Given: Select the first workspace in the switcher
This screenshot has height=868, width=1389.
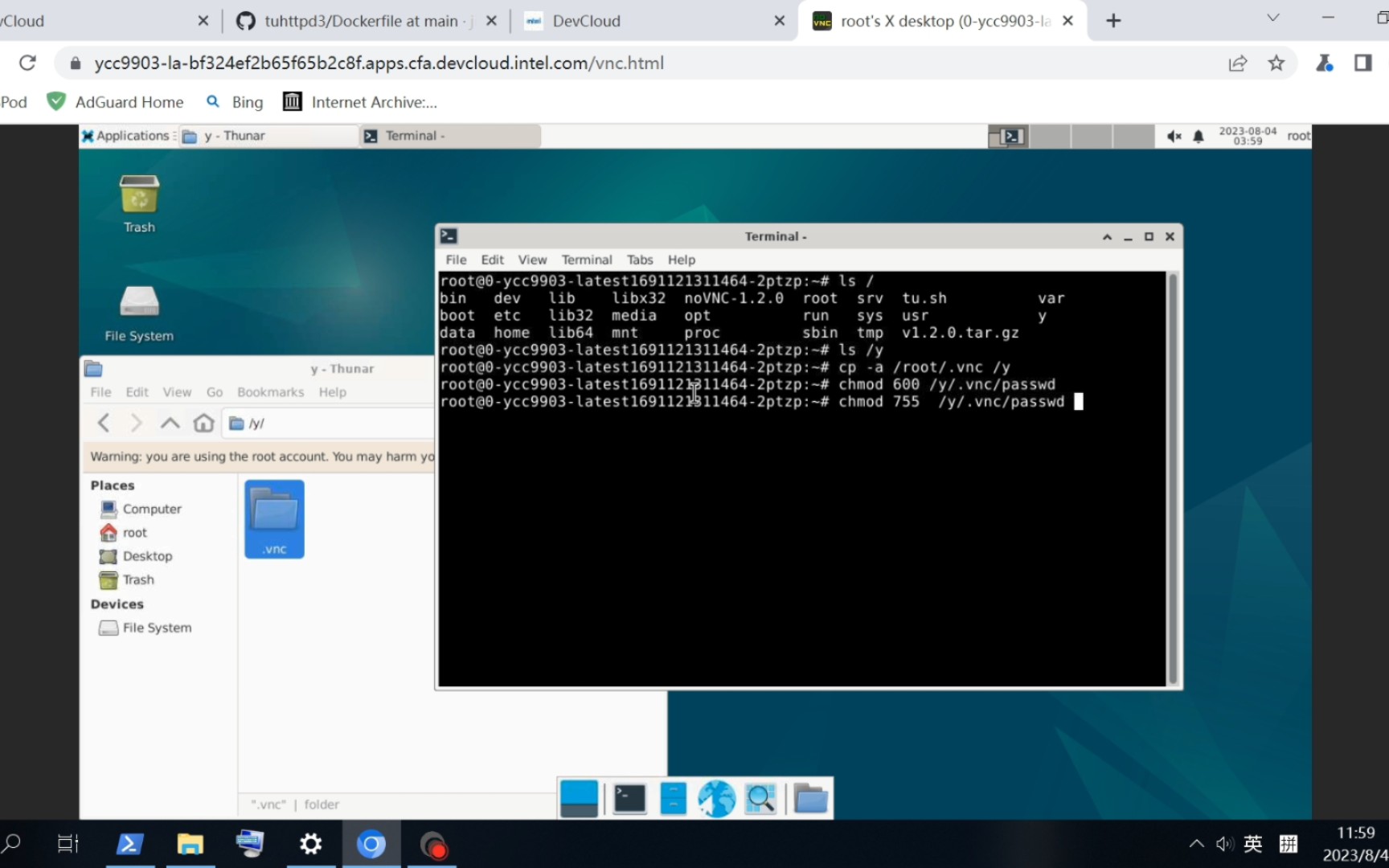Looking at the screenshot, I should click(x=1009, y=137).
